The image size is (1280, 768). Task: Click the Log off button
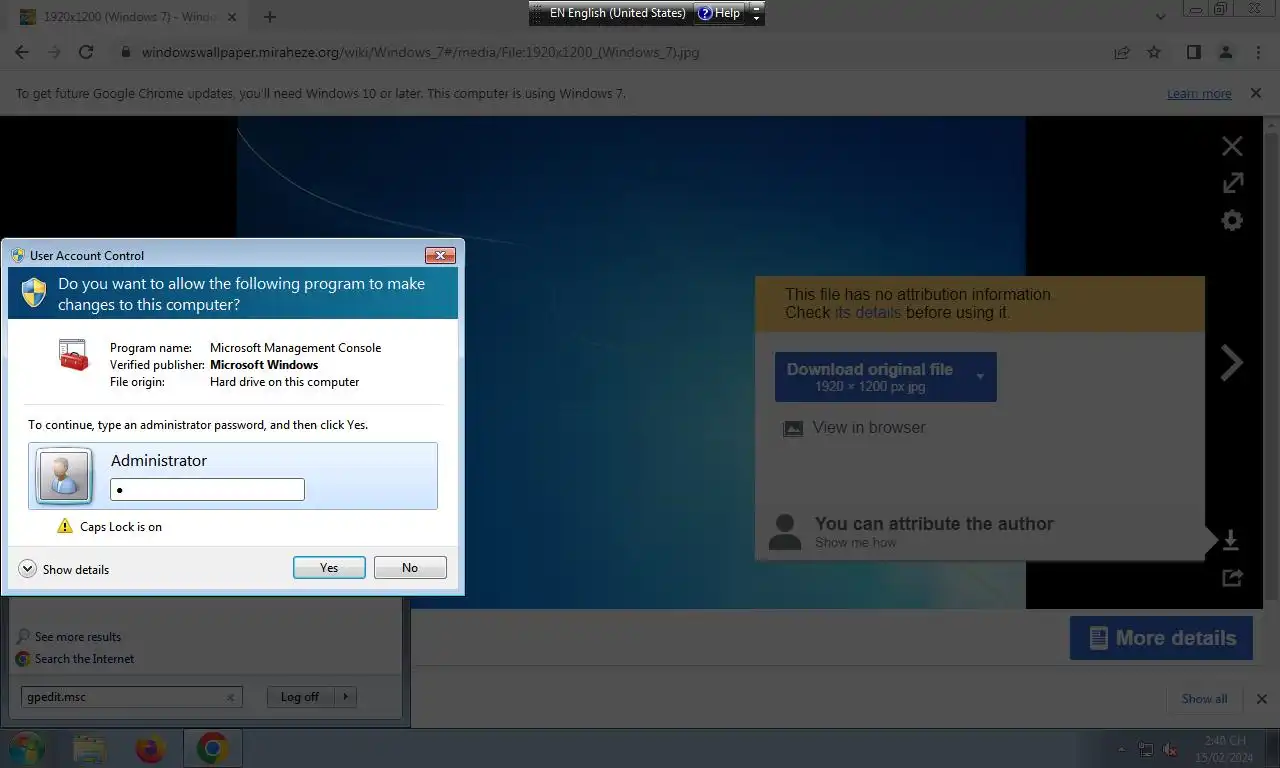tap(299, 697)
